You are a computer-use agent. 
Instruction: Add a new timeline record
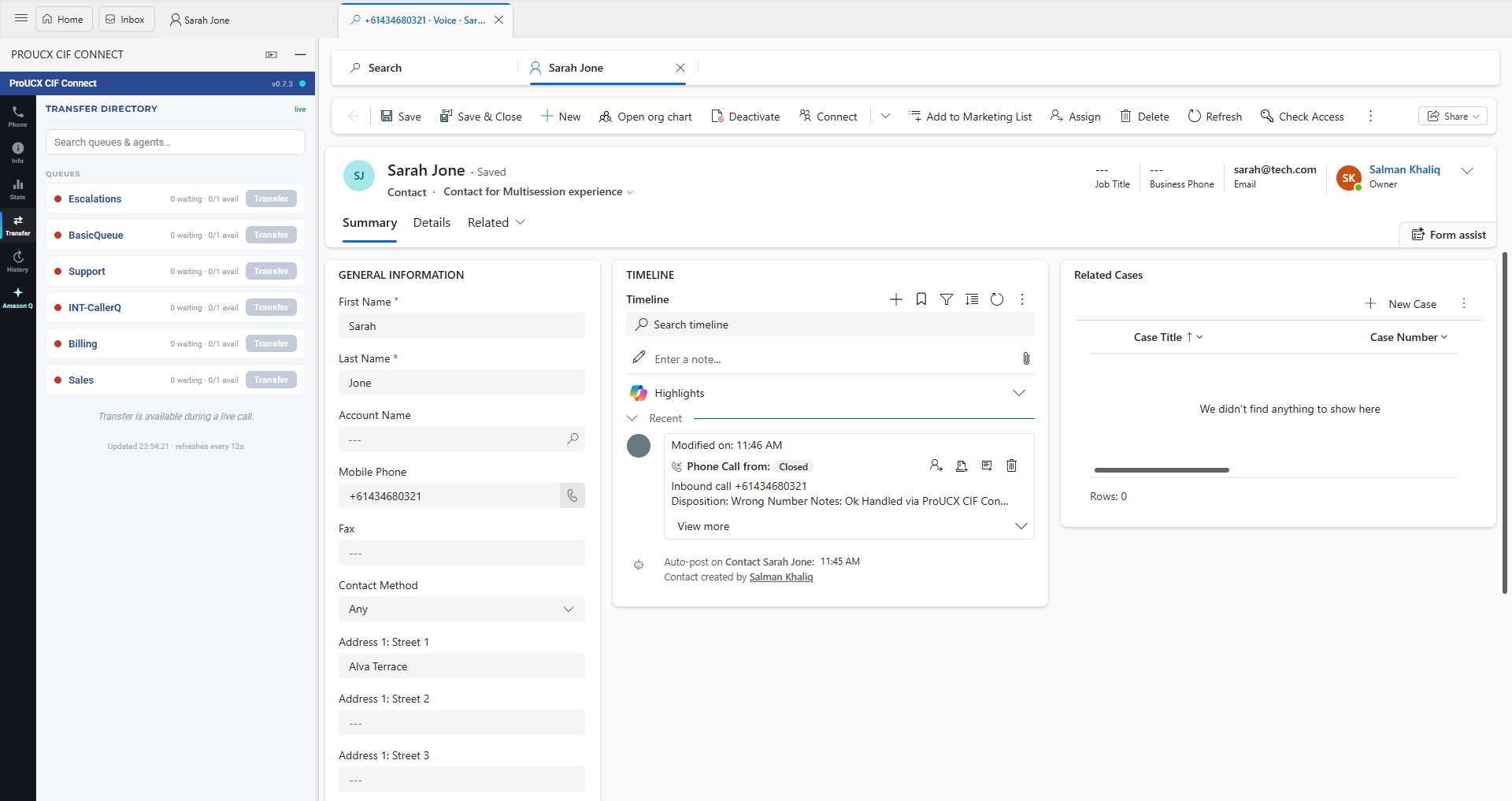coord(896,299)
